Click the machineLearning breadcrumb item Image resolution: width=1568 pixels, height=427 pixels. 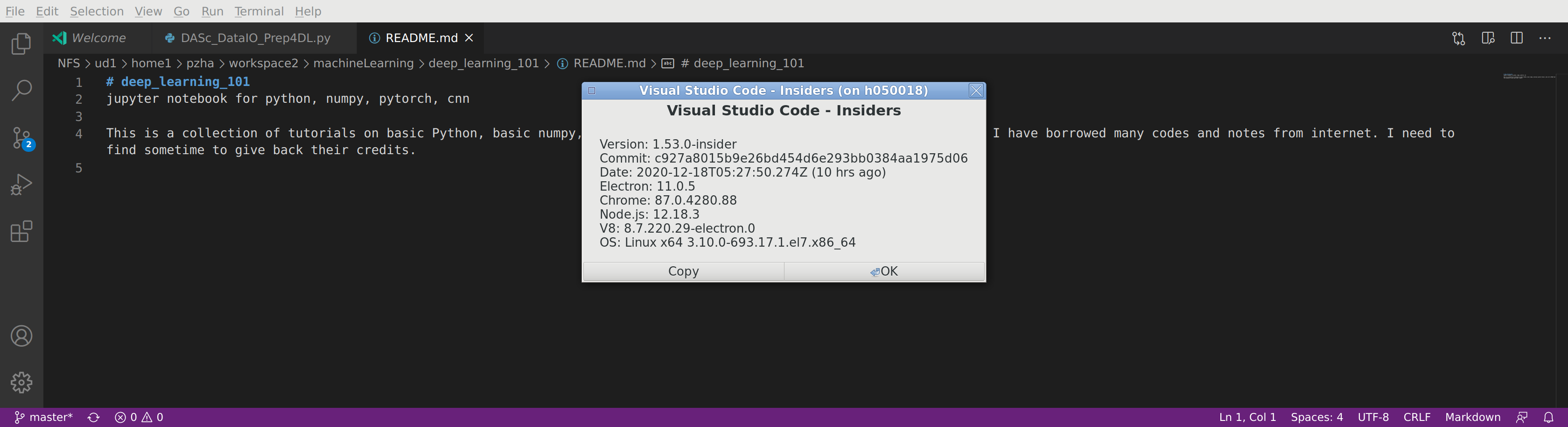coord(364,63)
